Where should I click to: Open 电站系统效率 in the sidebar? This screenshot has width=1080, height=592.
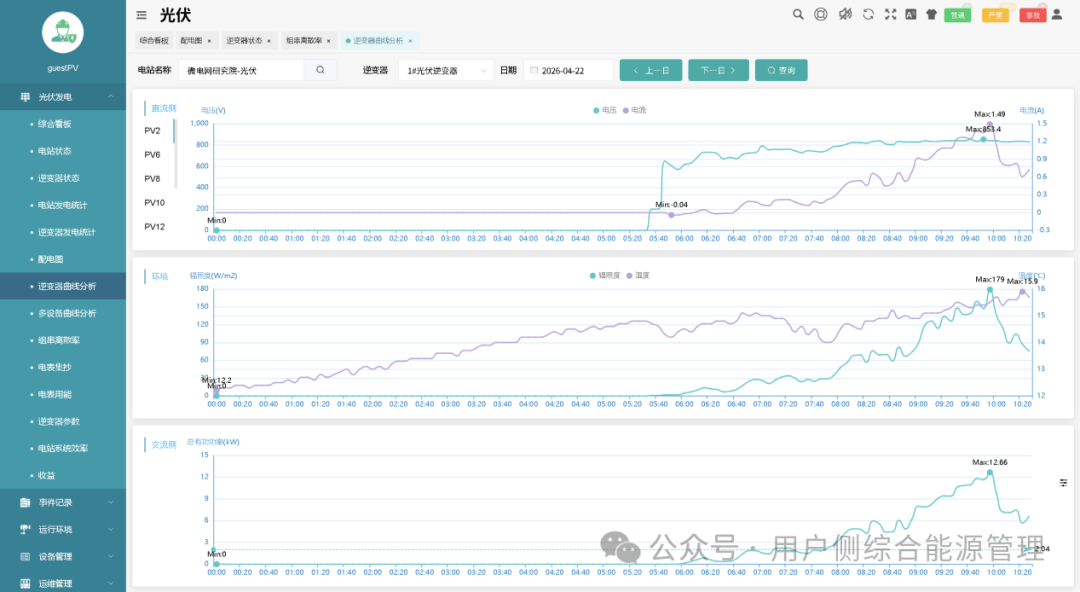tap(63, 448)
